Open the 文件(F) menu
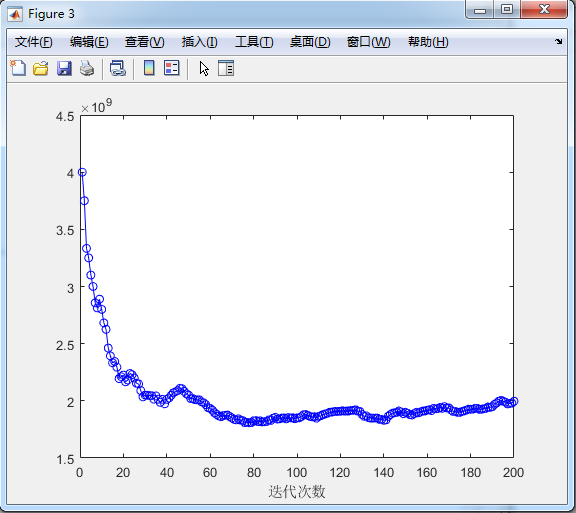576x513 pixels. click(x=33, y=42)
